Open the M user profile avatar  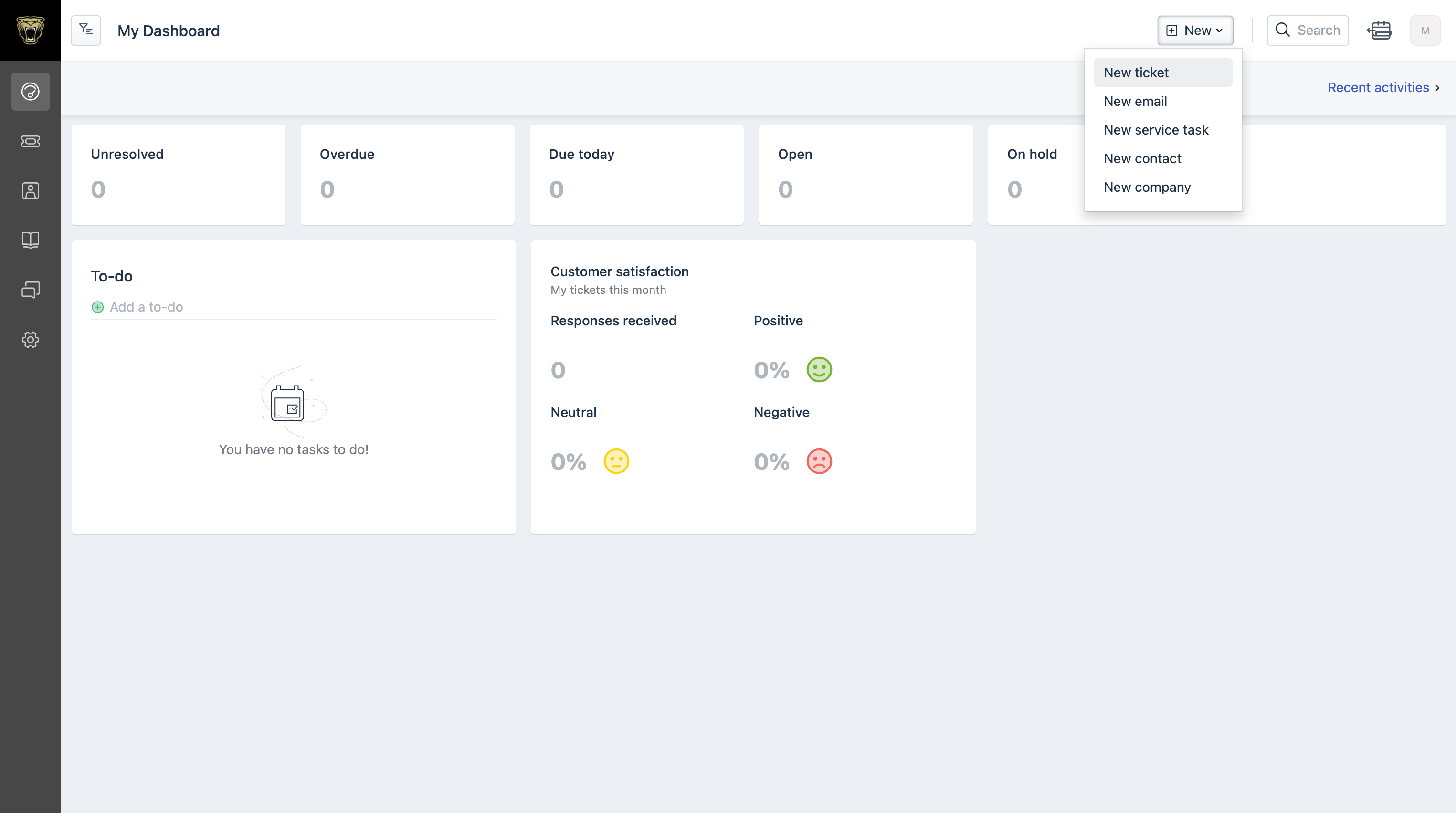point(1425,31)
